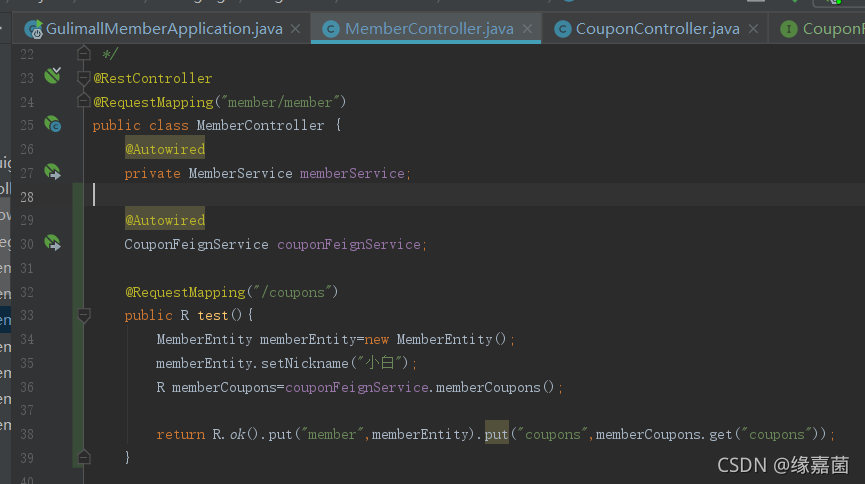Click the test method name on line 33
This screenshot has width=865, height=484.
click(213, 315)
